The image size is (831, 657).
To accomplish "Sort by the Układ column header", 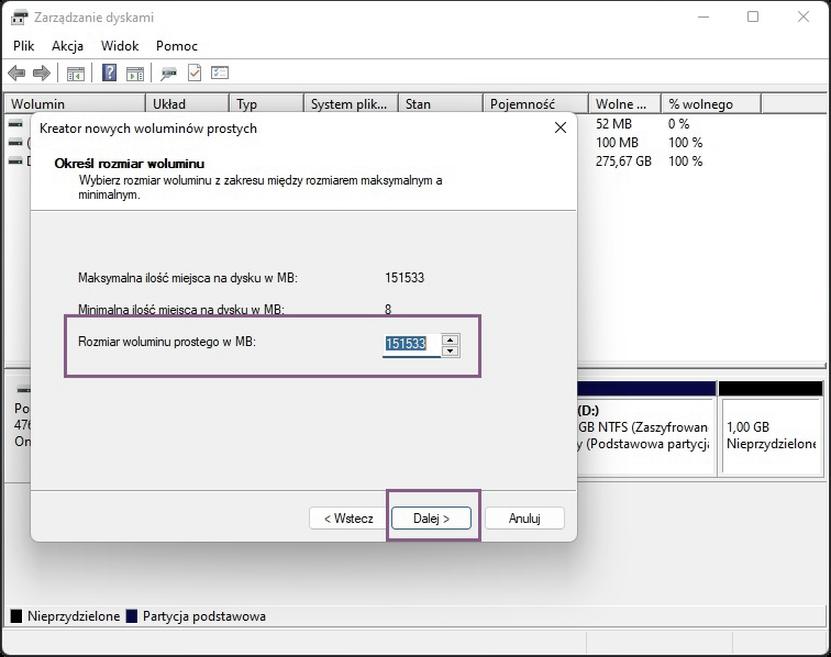I will [x=187, y=104].
